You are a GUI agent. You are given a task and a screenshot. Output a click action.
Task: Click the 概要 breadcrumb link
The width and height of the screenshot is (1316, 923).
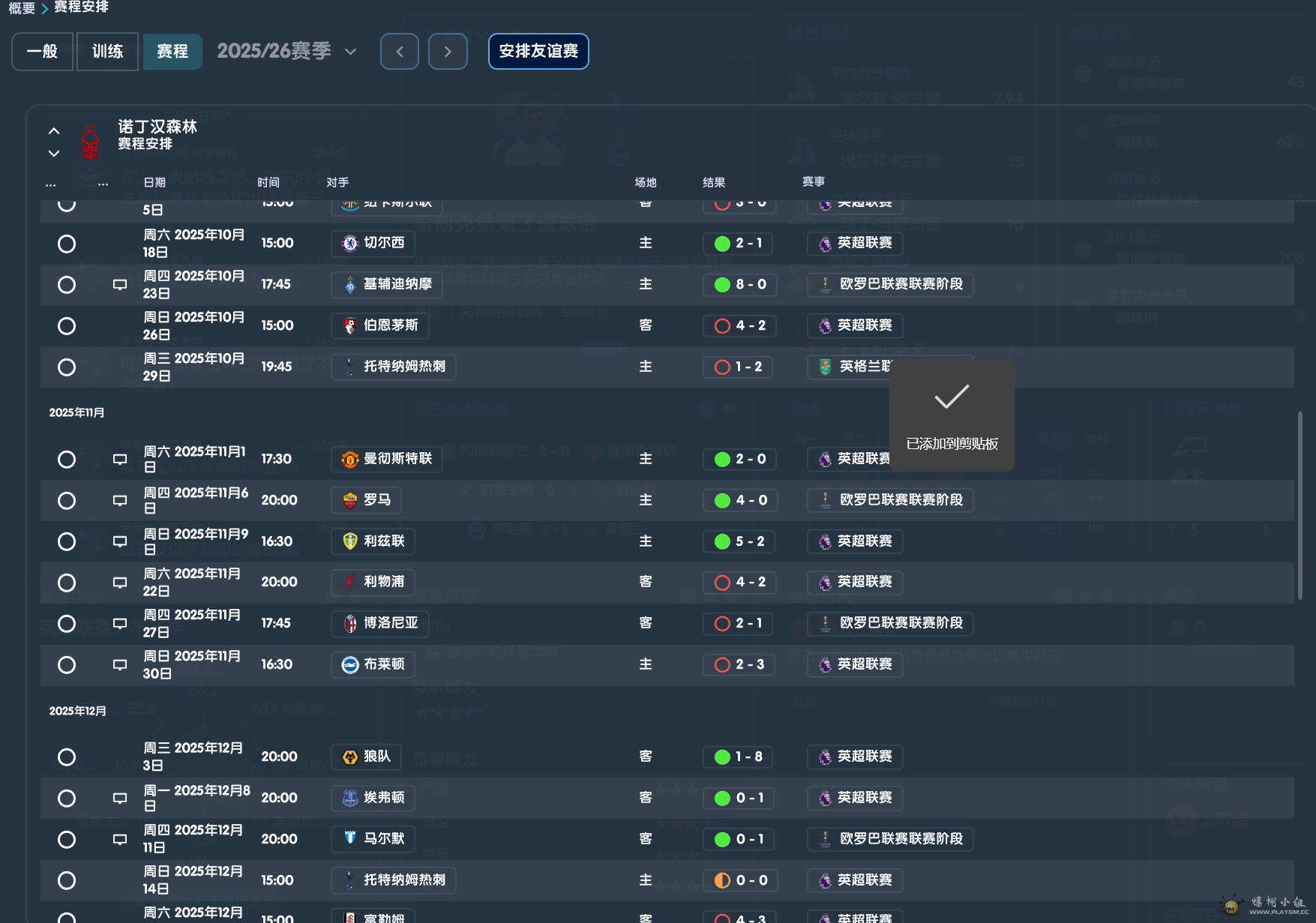pyautogui.click(x=22, y=8)
